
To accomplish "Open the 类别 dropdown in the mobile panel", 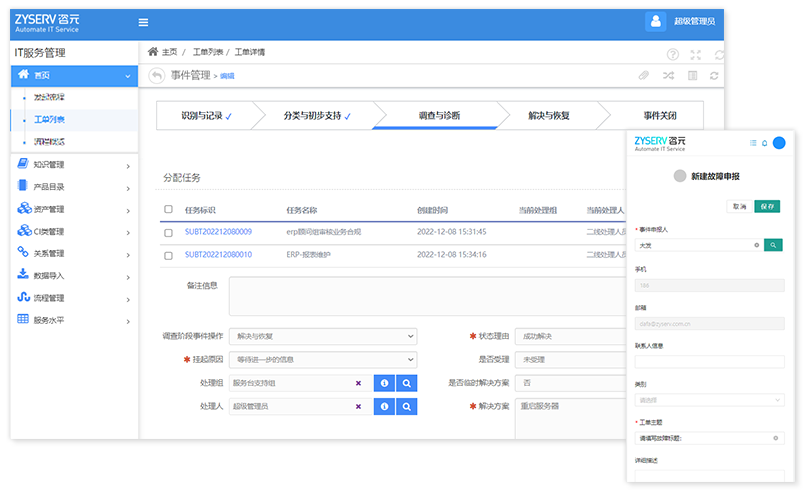I will 710,400.
